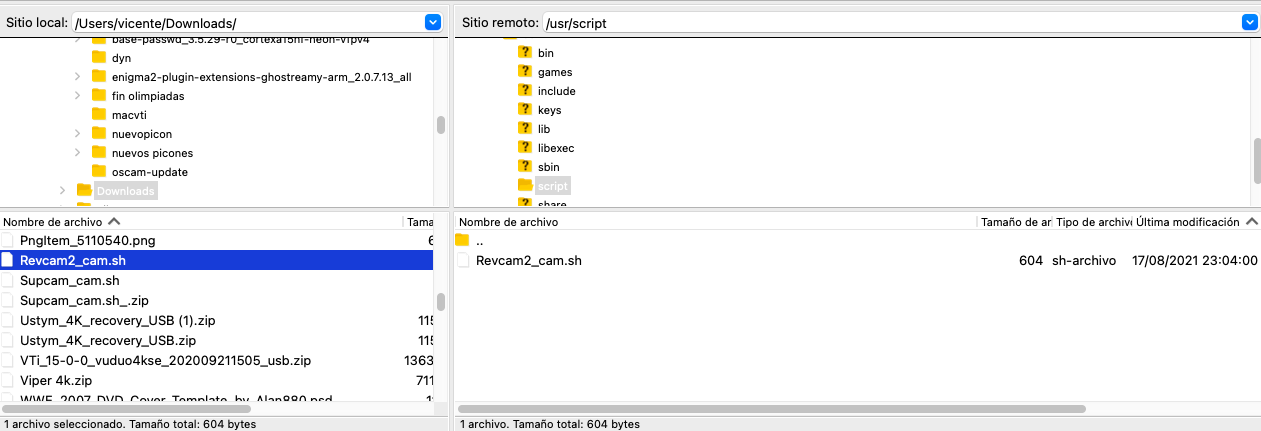Click the 'bin' remote folder icon
This screenshot has height=431, width=1261.
(x=525, y=53)
